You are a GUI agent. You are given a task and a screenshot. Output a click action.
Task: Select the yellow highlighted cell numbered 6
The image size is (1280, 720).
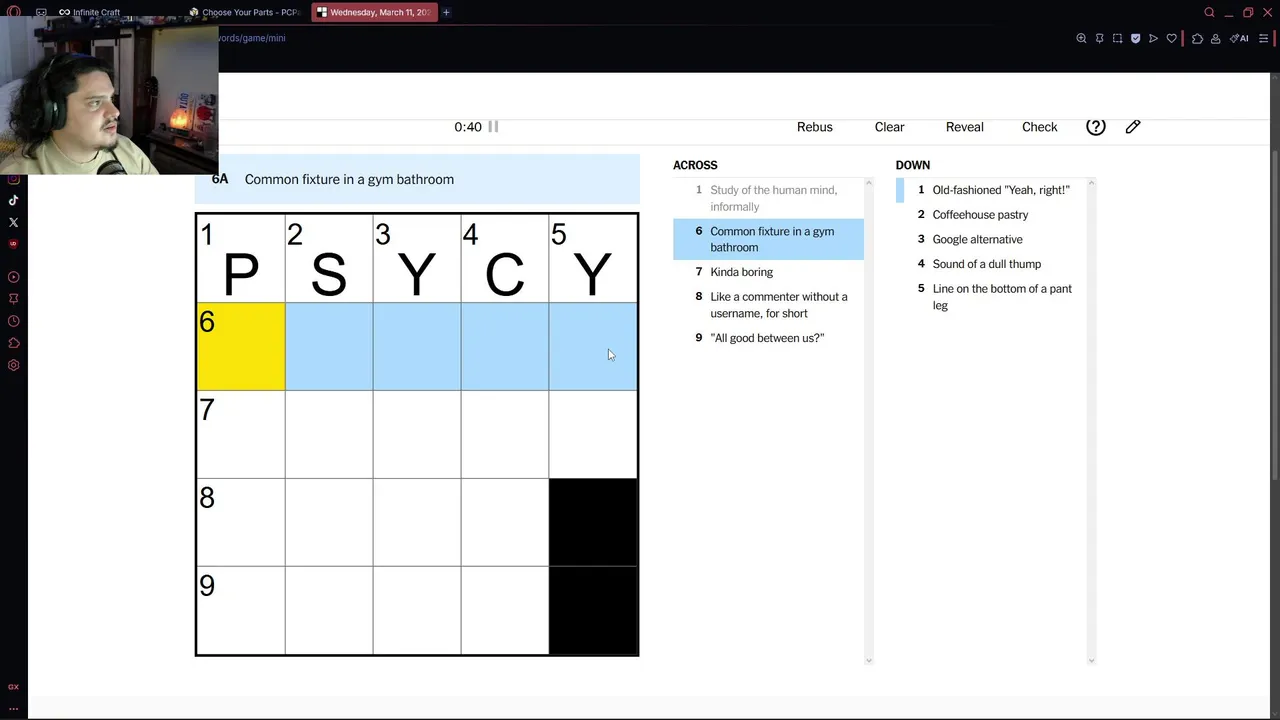(x=241, y=346)
